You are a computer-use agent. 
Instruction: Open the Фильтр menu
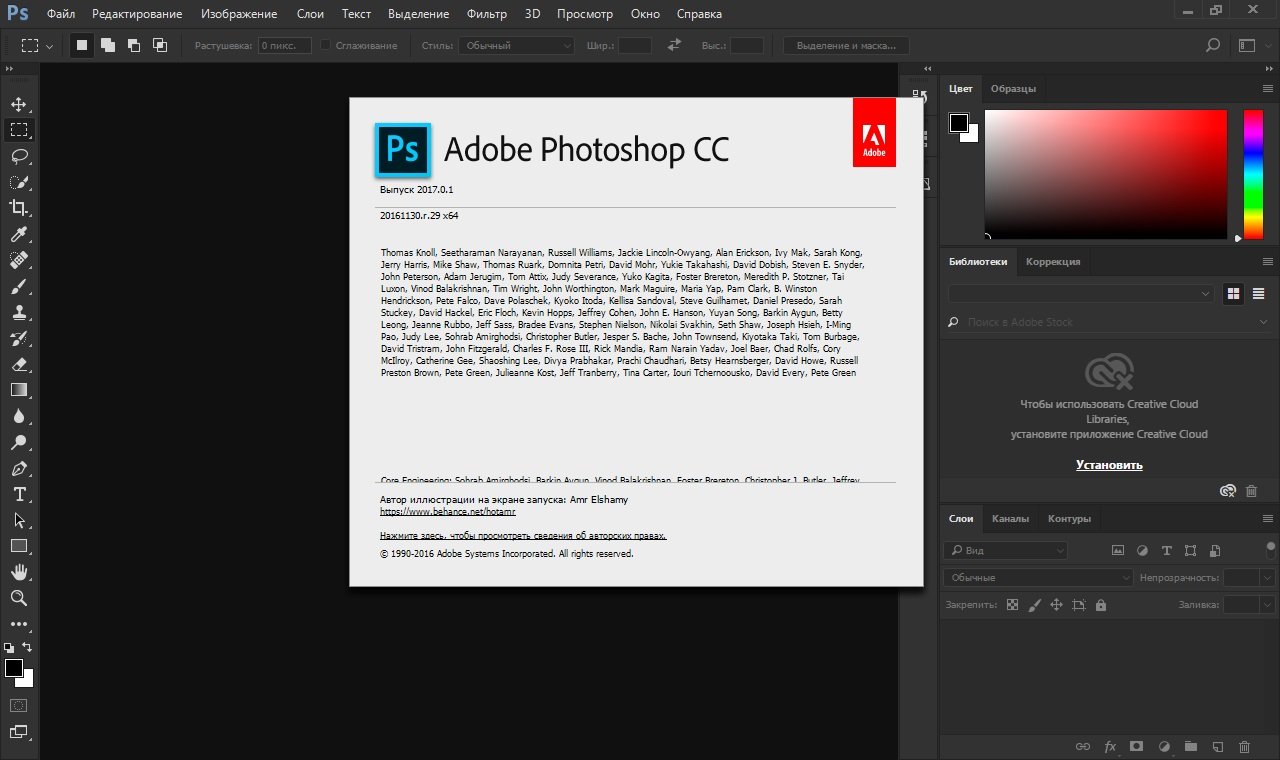tap(486, 14)
